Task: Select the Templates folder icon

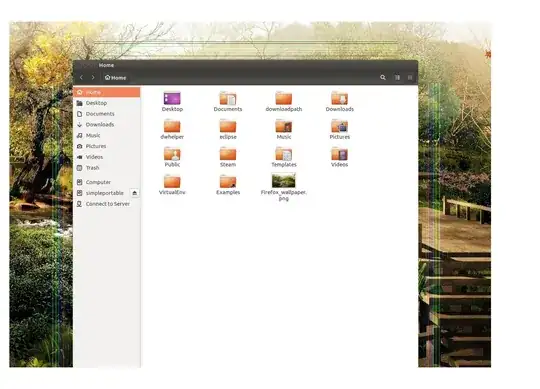Action: [283, 154]
